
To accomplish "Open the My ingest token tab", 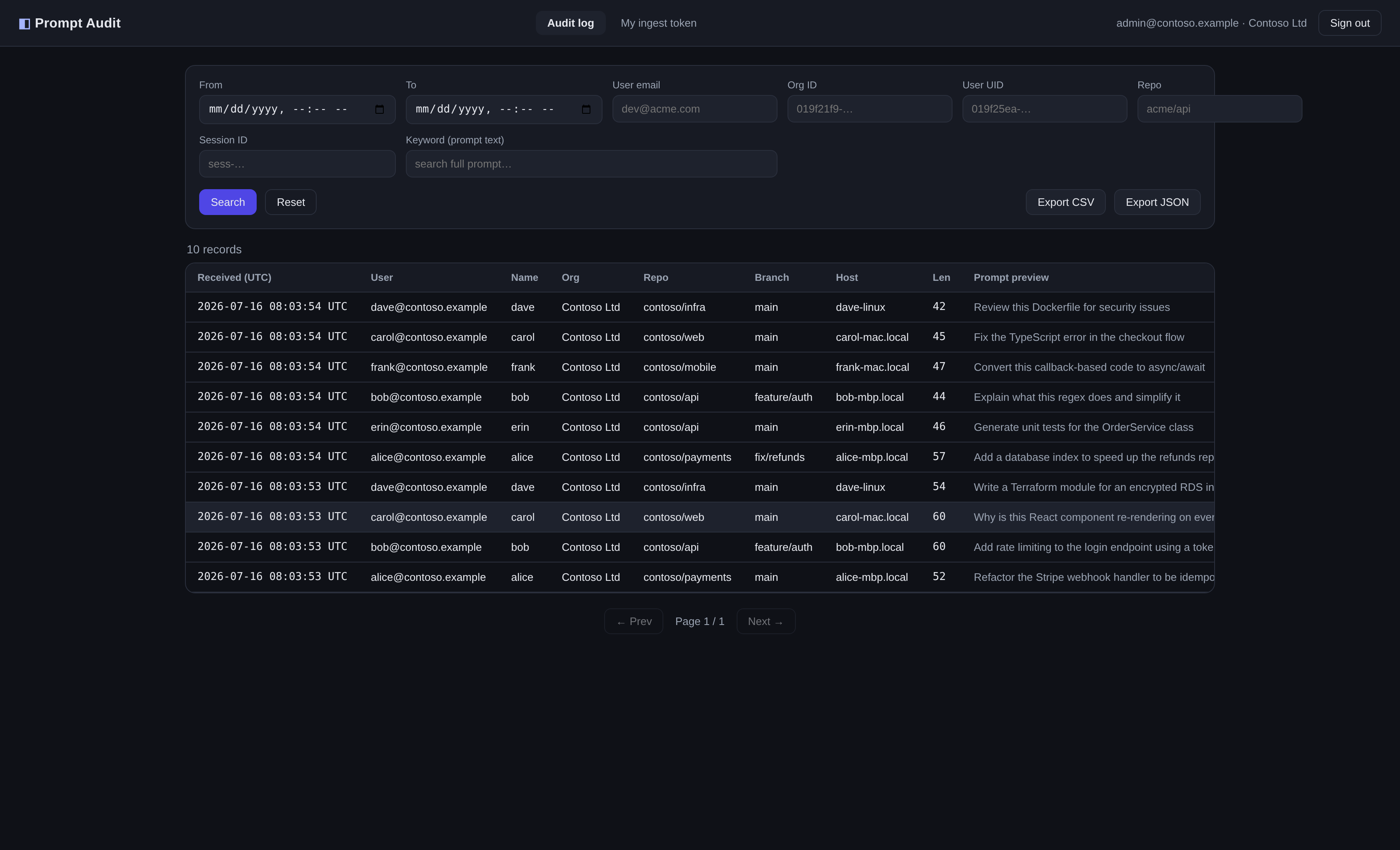I will point(658,23).
